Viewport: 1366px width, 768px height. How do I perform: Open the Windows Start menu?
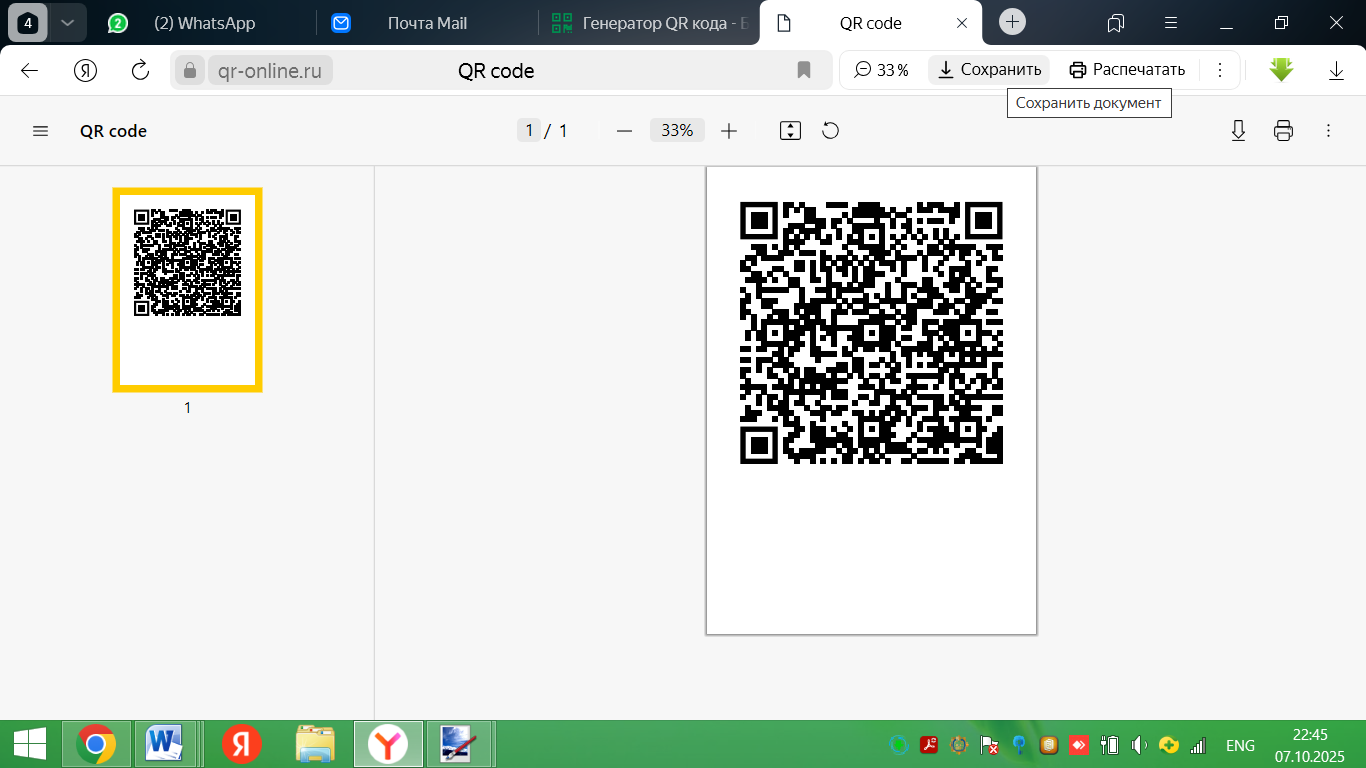[29, 745]
